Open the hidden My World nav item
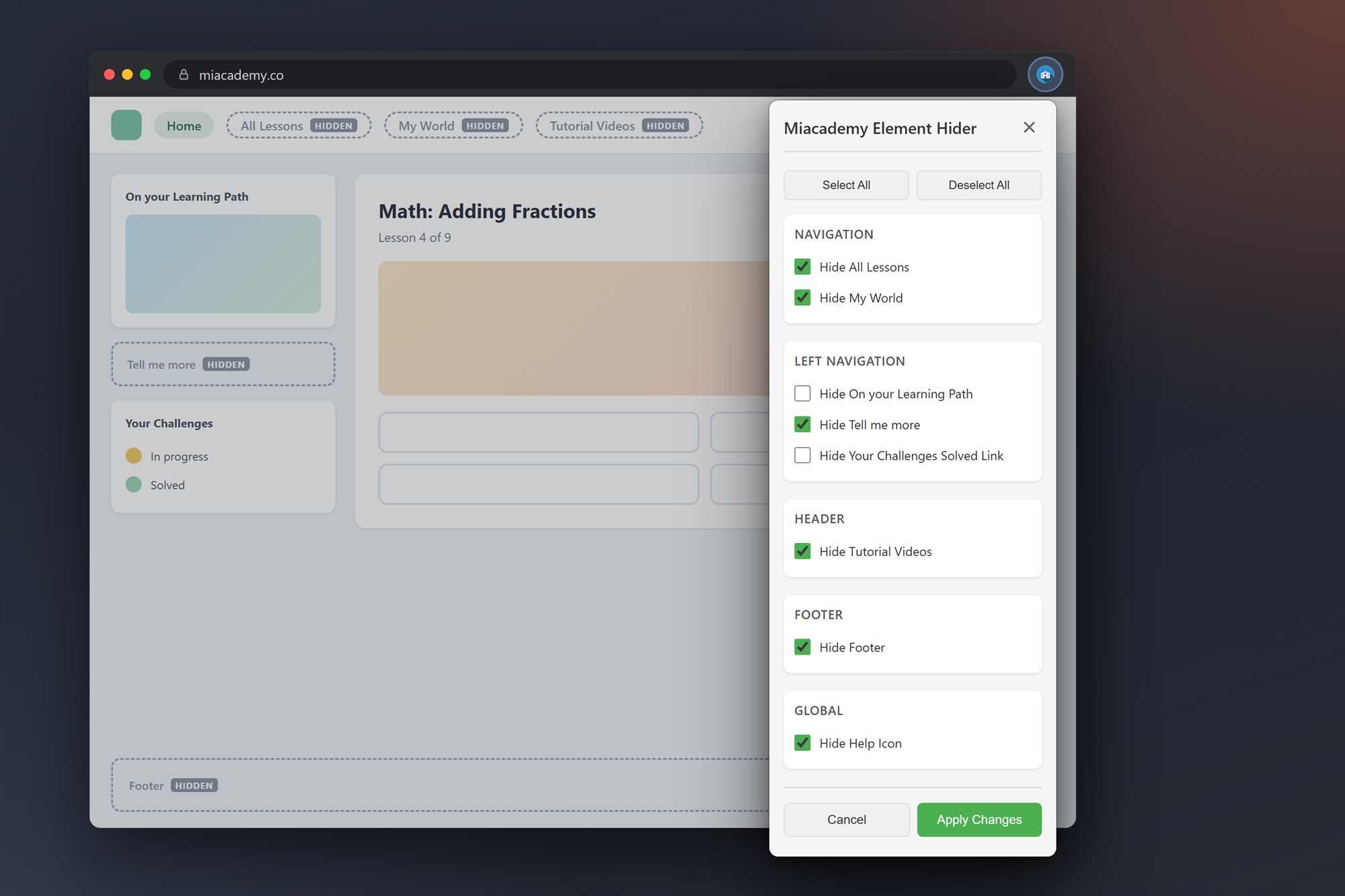1345x896 pixels. coord(453,126)
